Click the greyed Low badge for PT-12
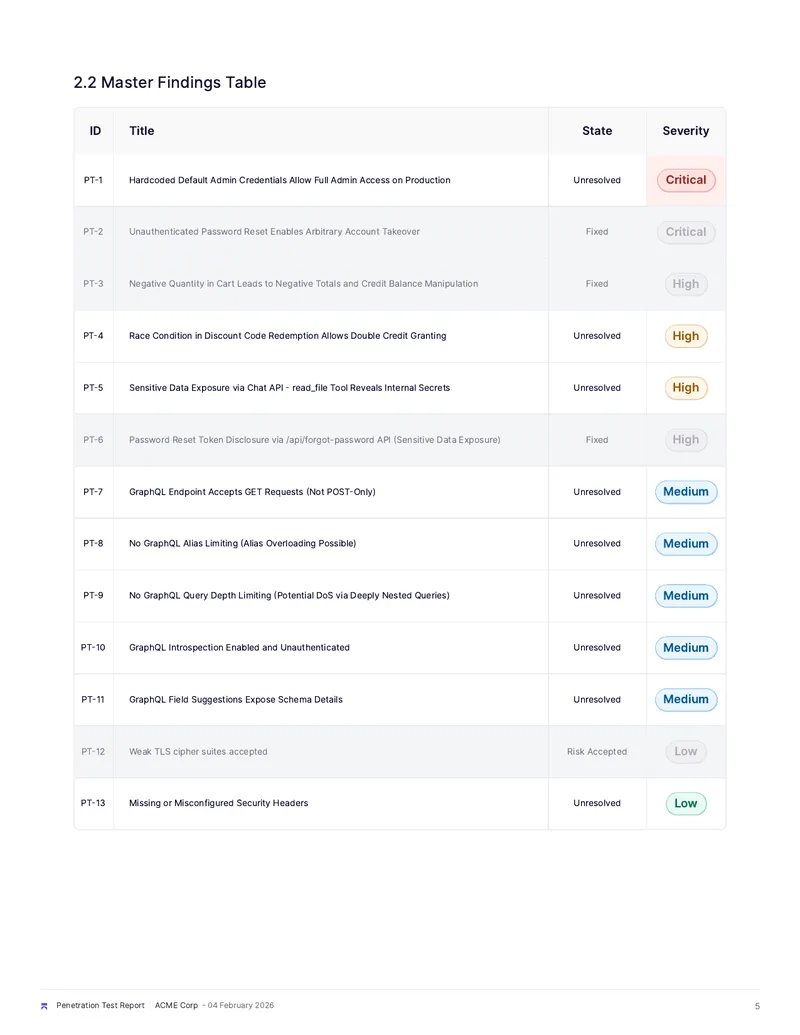 (x=686, y=751)
